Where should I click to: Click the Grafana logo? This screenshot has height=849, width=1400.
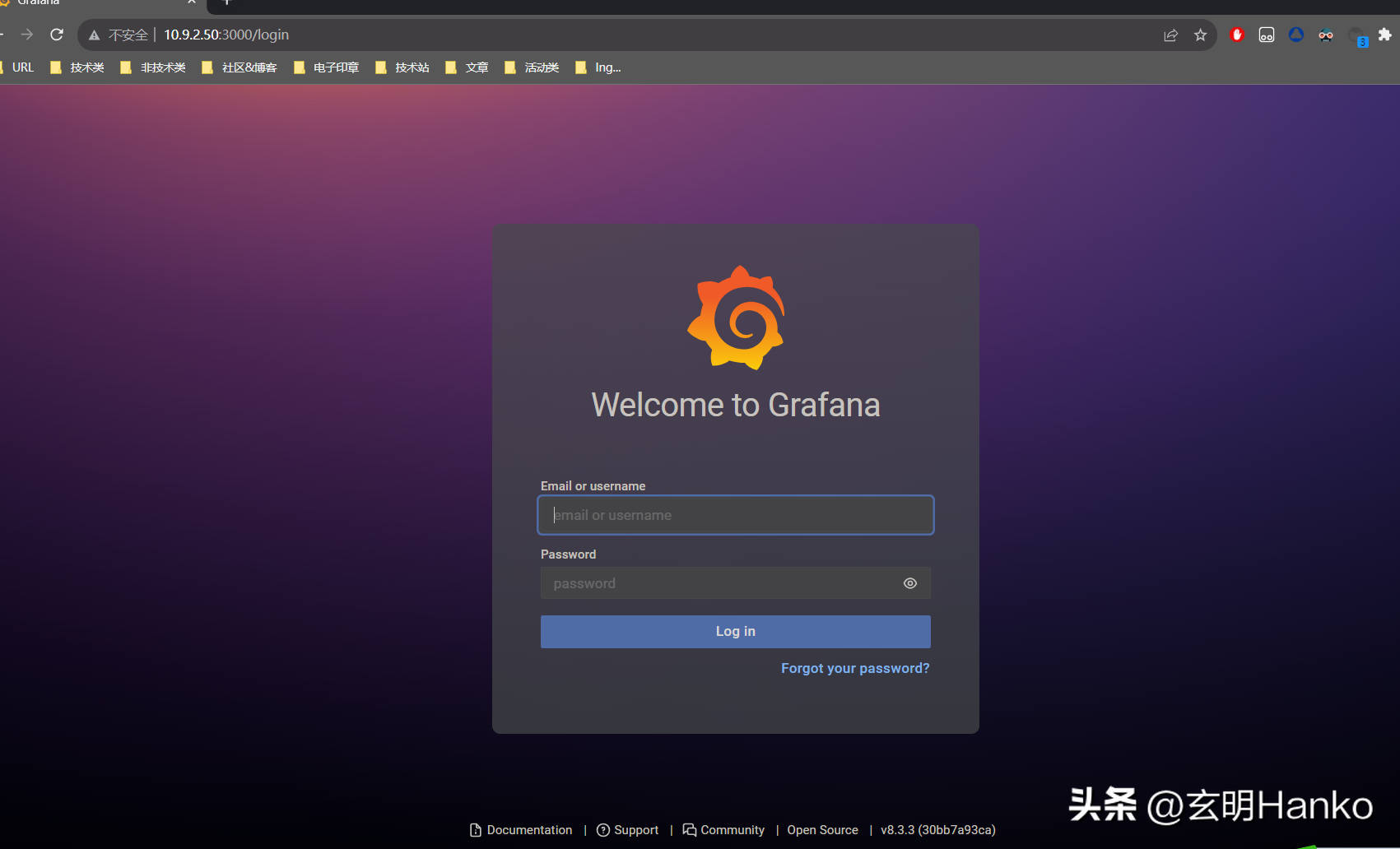pyautogui.click(x=736, y=318)
